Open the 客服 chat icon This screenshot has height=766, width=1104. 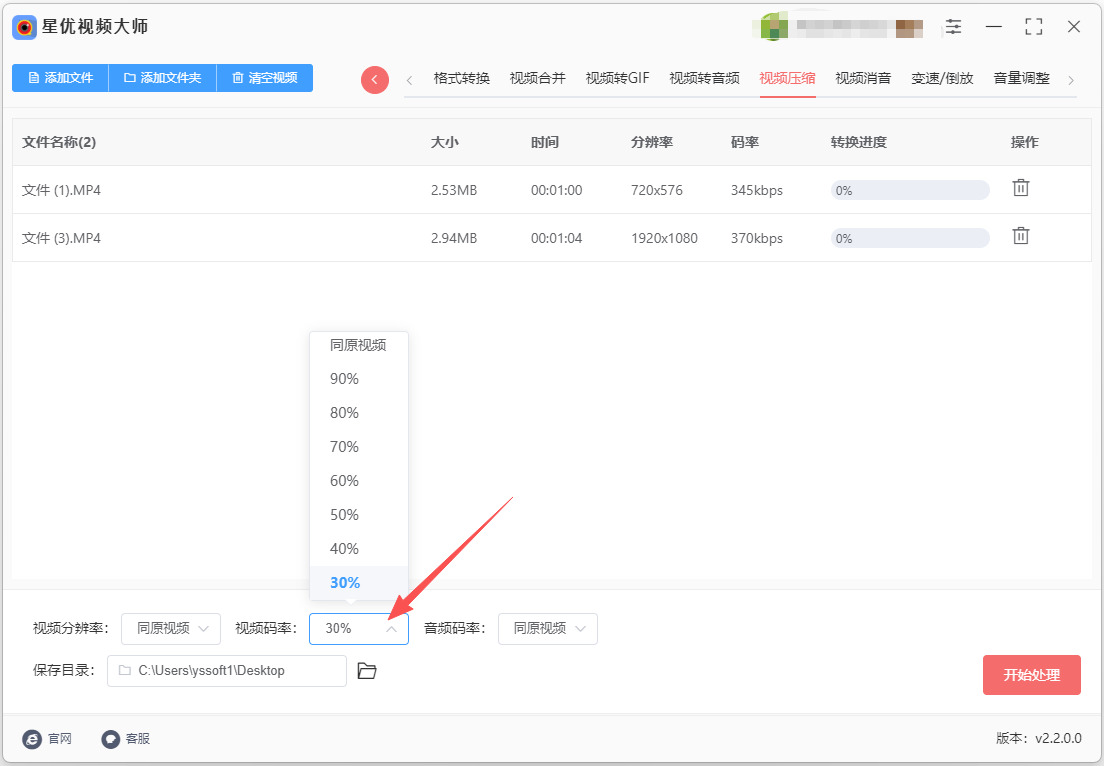(111, 739)
